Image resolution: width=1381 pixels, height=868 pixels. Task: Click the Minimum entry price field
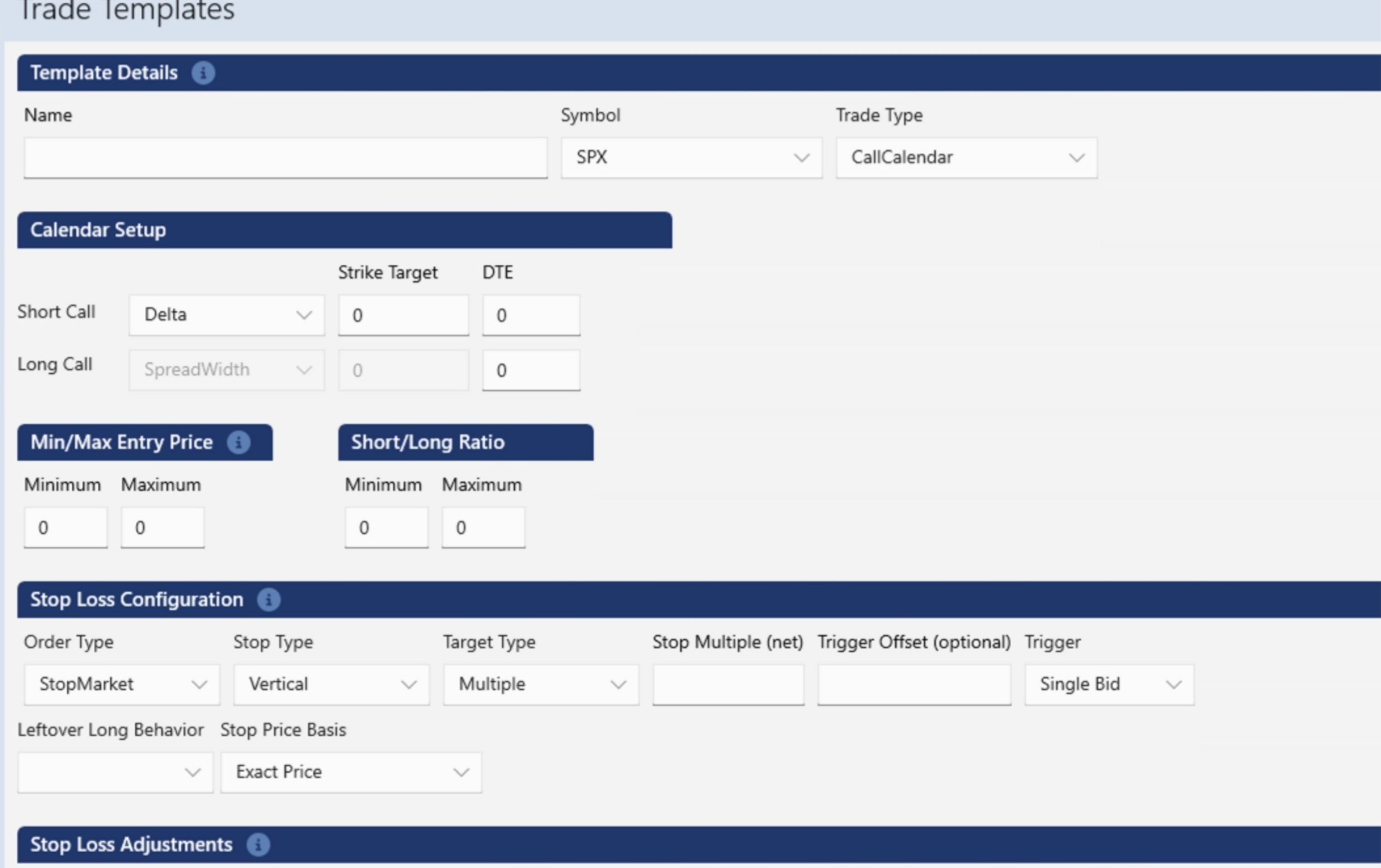pyautogui.click(x=66, y=527)
